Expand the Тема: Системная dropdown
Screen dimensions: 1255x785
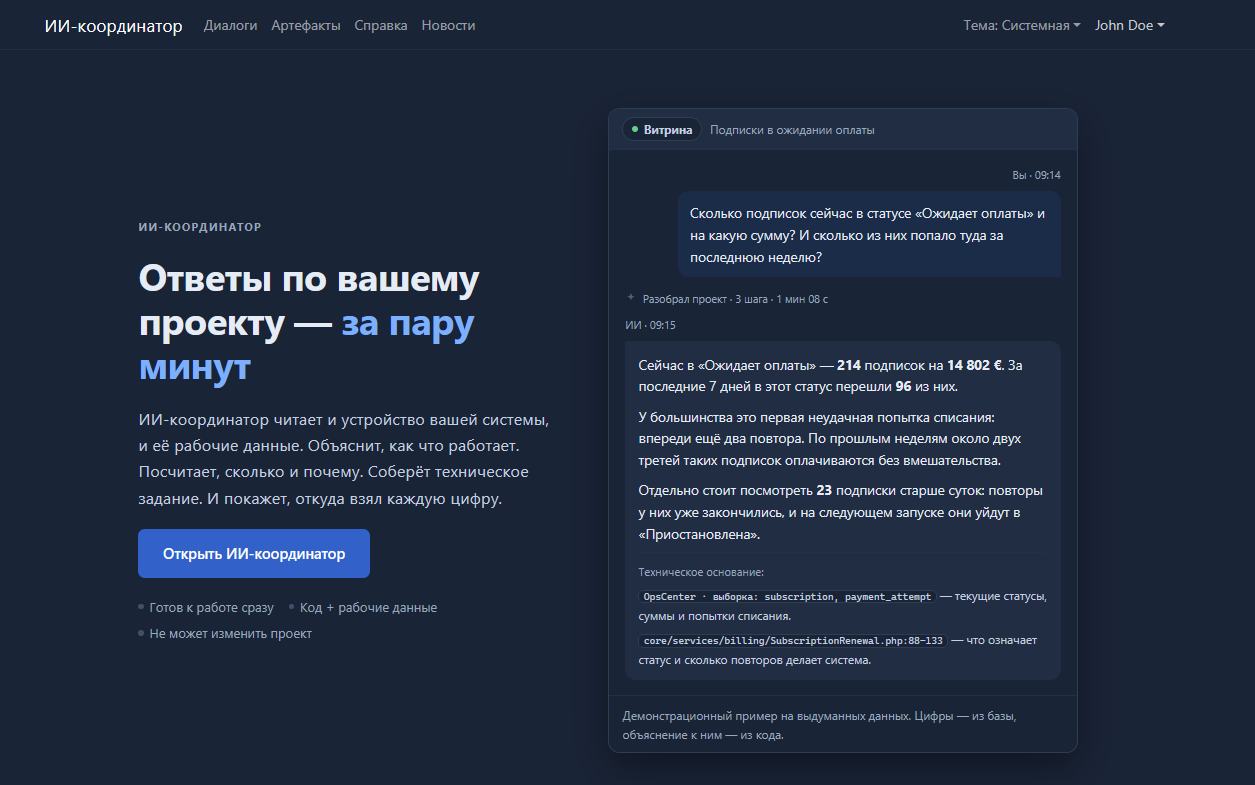click(1021, 25)
